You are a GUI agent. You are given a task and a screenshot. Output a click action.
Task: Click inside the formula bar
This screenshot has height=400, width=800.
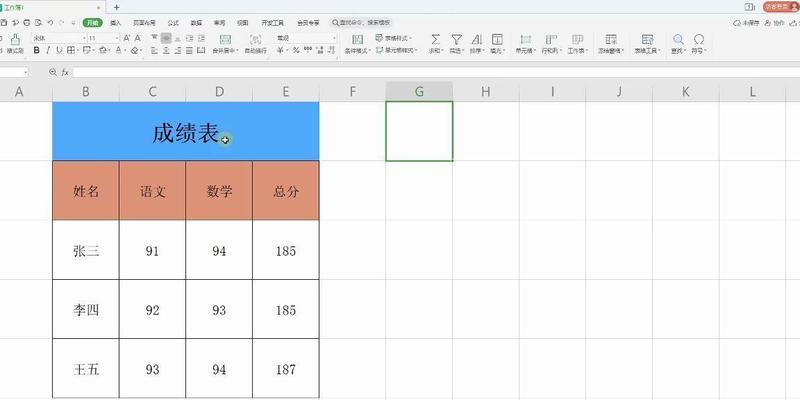pos(434,72)
